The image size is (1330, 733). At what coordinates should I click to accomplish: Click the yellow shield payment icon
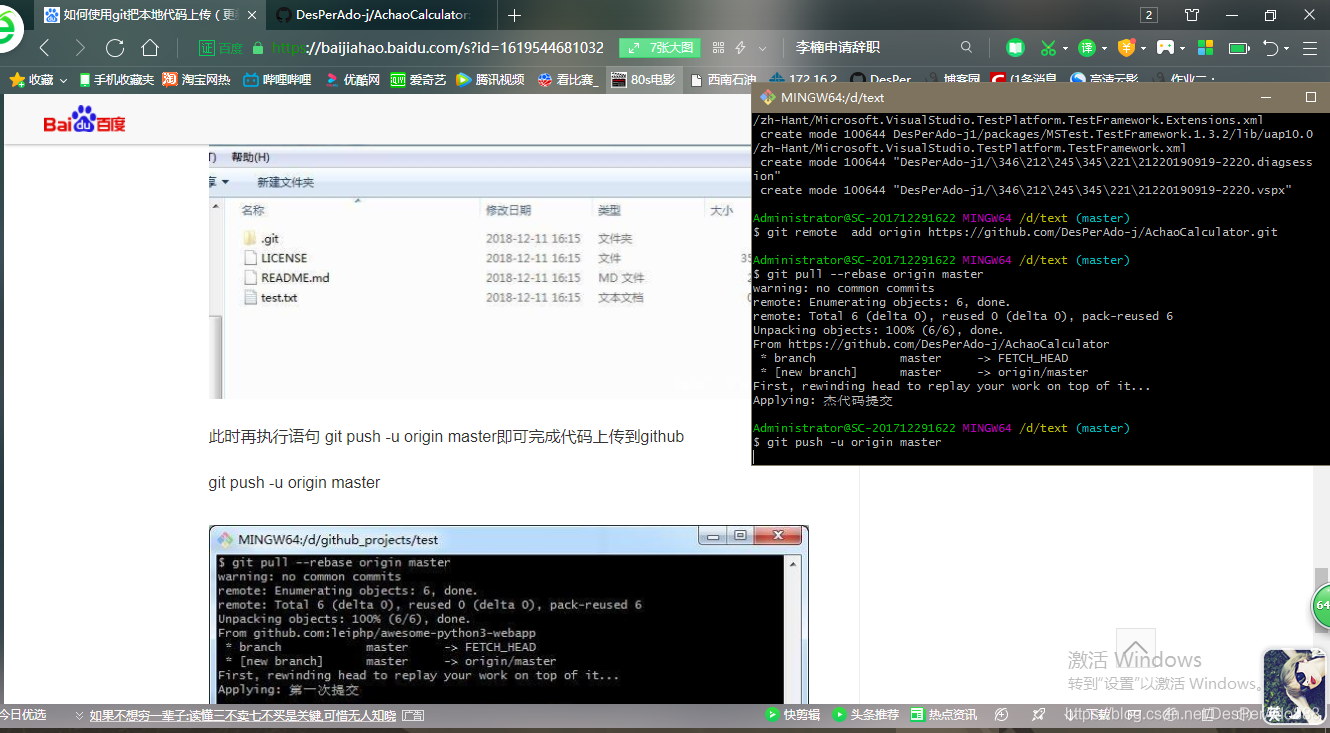(x=1126, y=47)
